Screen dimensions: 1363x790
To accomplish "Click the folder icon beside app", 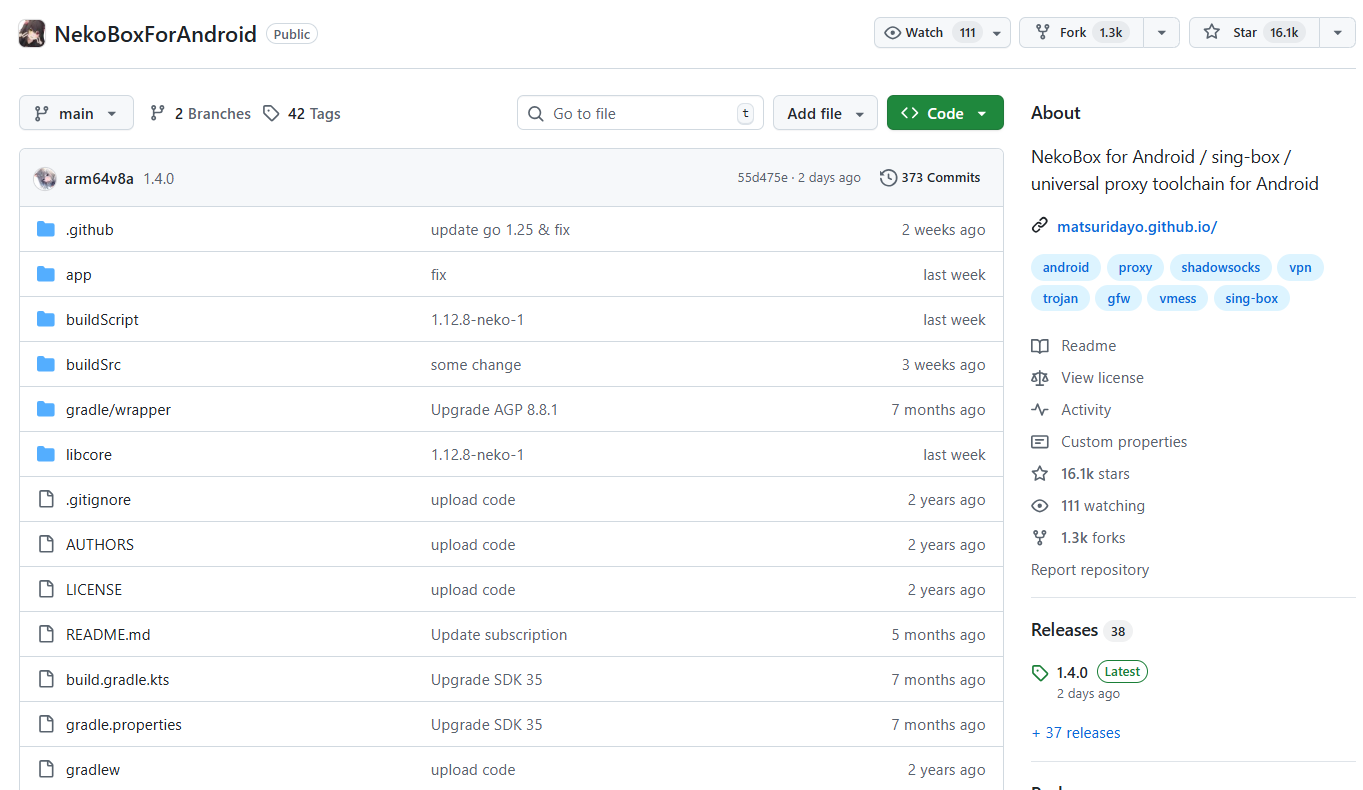I will [45, 274].
